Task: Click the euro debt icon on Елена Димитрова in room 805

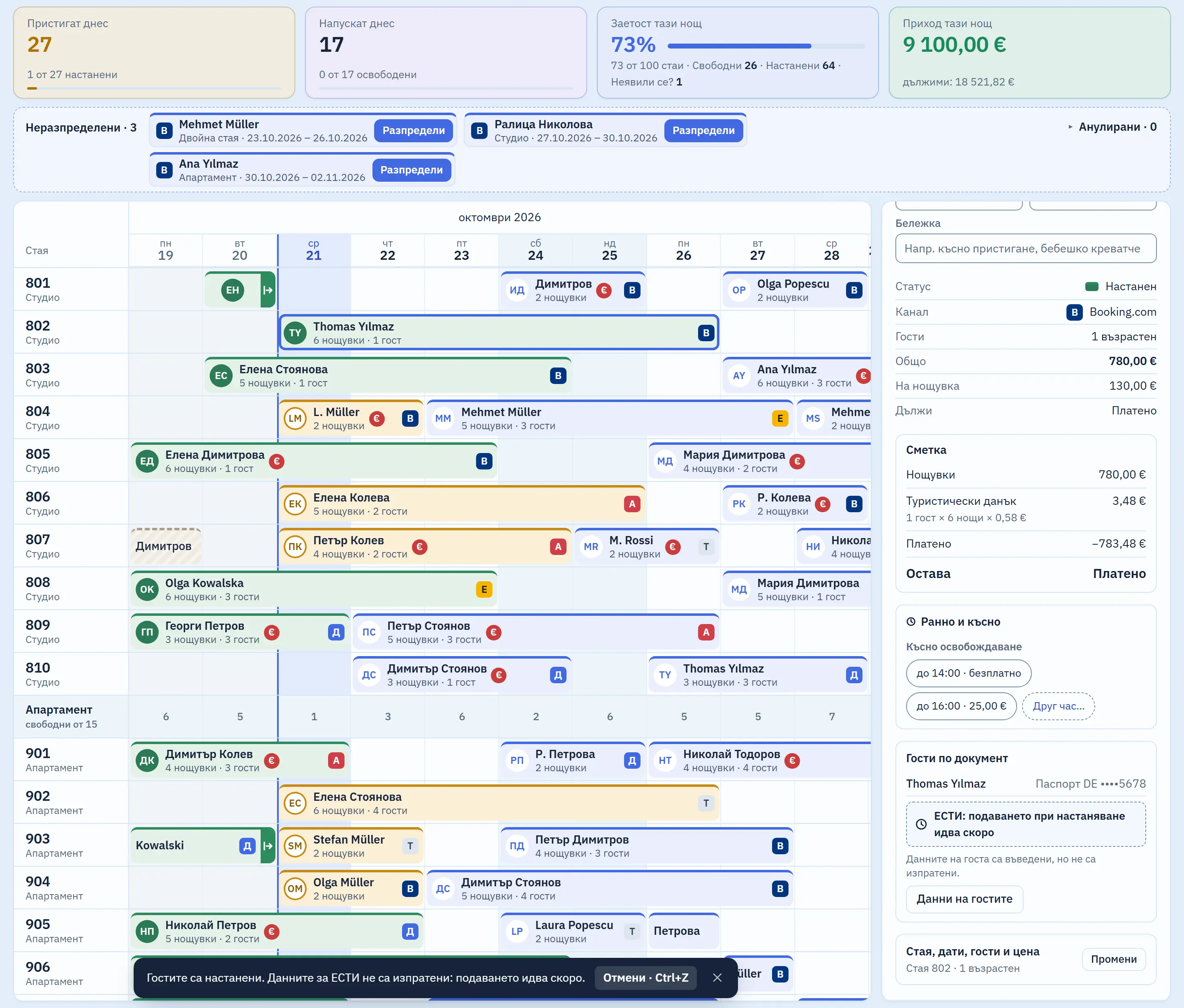Action: pyautogui.click(x=277, y=461)
